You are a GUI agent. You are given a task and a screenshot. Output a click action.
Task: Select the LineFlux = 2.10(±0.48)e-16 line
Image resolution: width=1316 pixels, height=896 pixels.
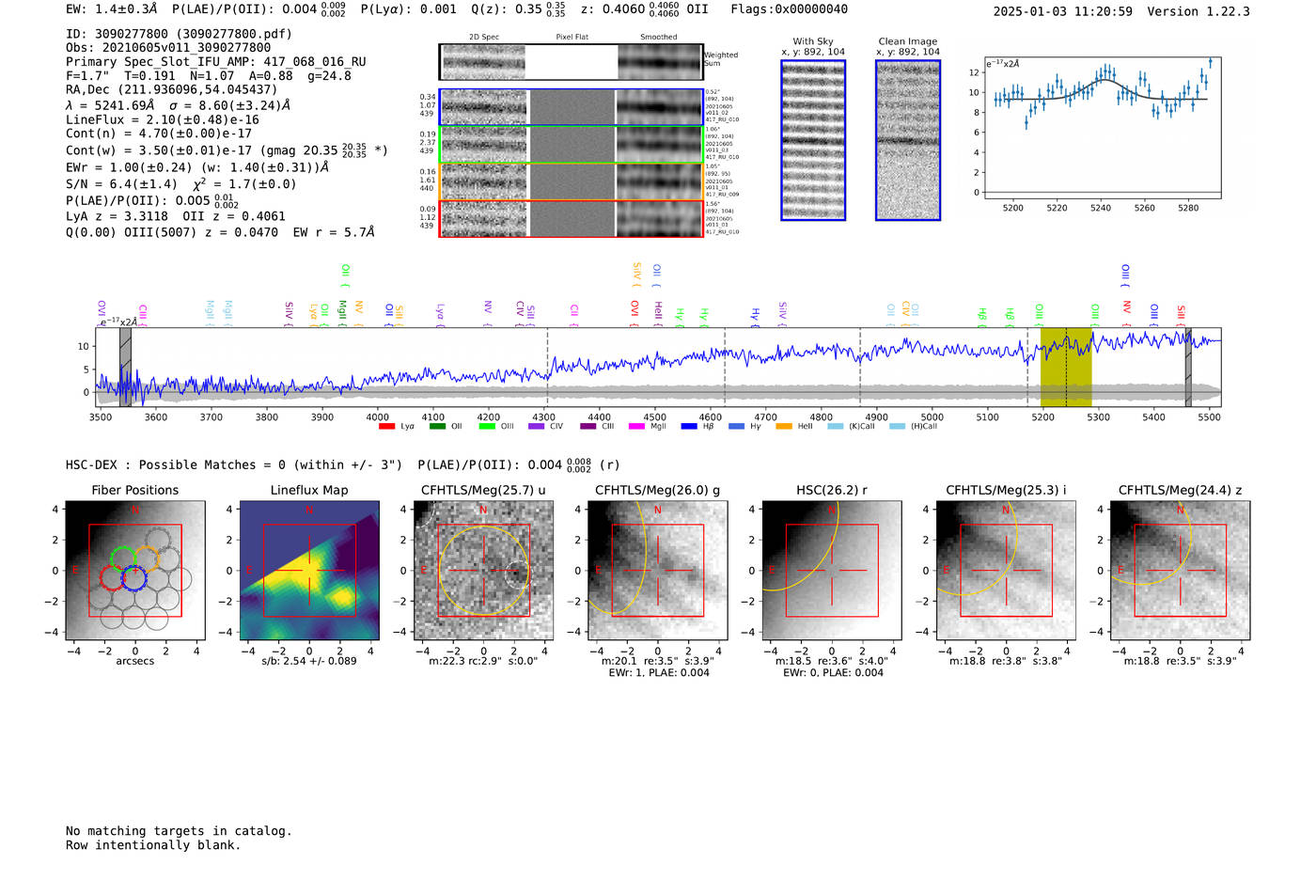163,120
